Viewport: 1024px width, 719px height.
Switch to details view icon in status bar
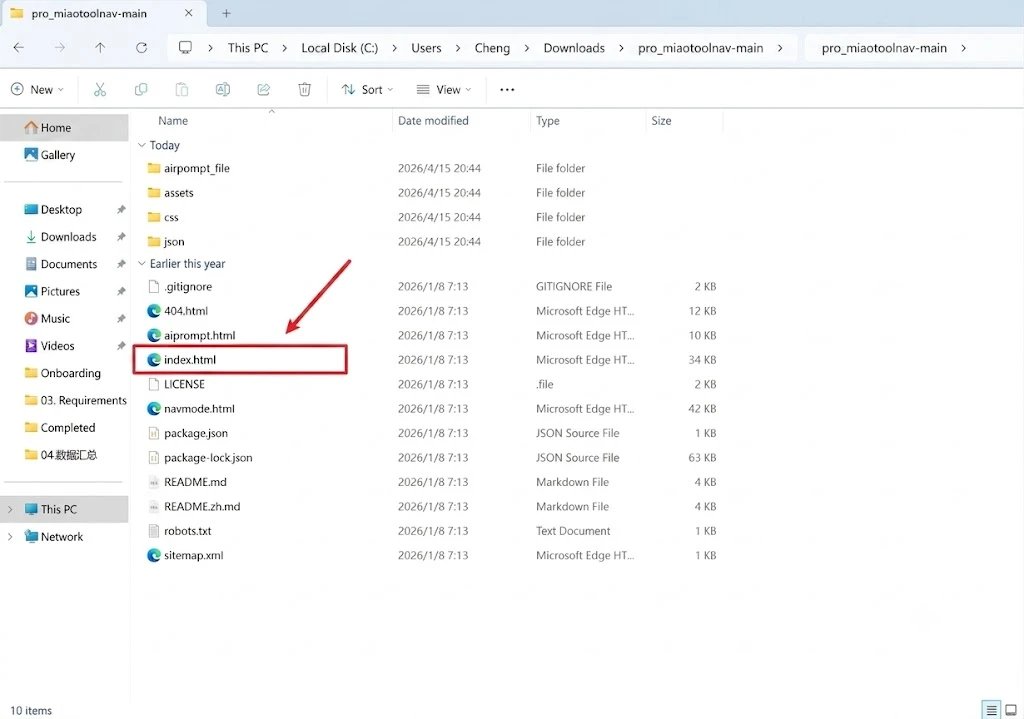(991, 710)
